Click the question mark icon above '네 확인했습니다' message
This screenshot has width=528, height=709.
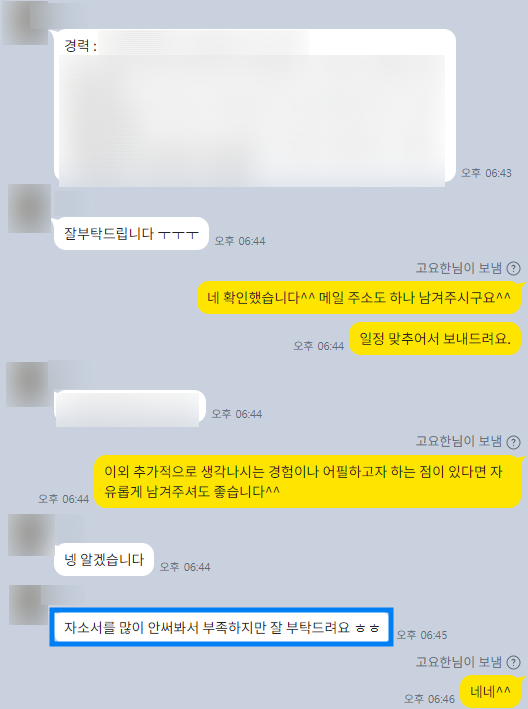[x=513, y=269]
